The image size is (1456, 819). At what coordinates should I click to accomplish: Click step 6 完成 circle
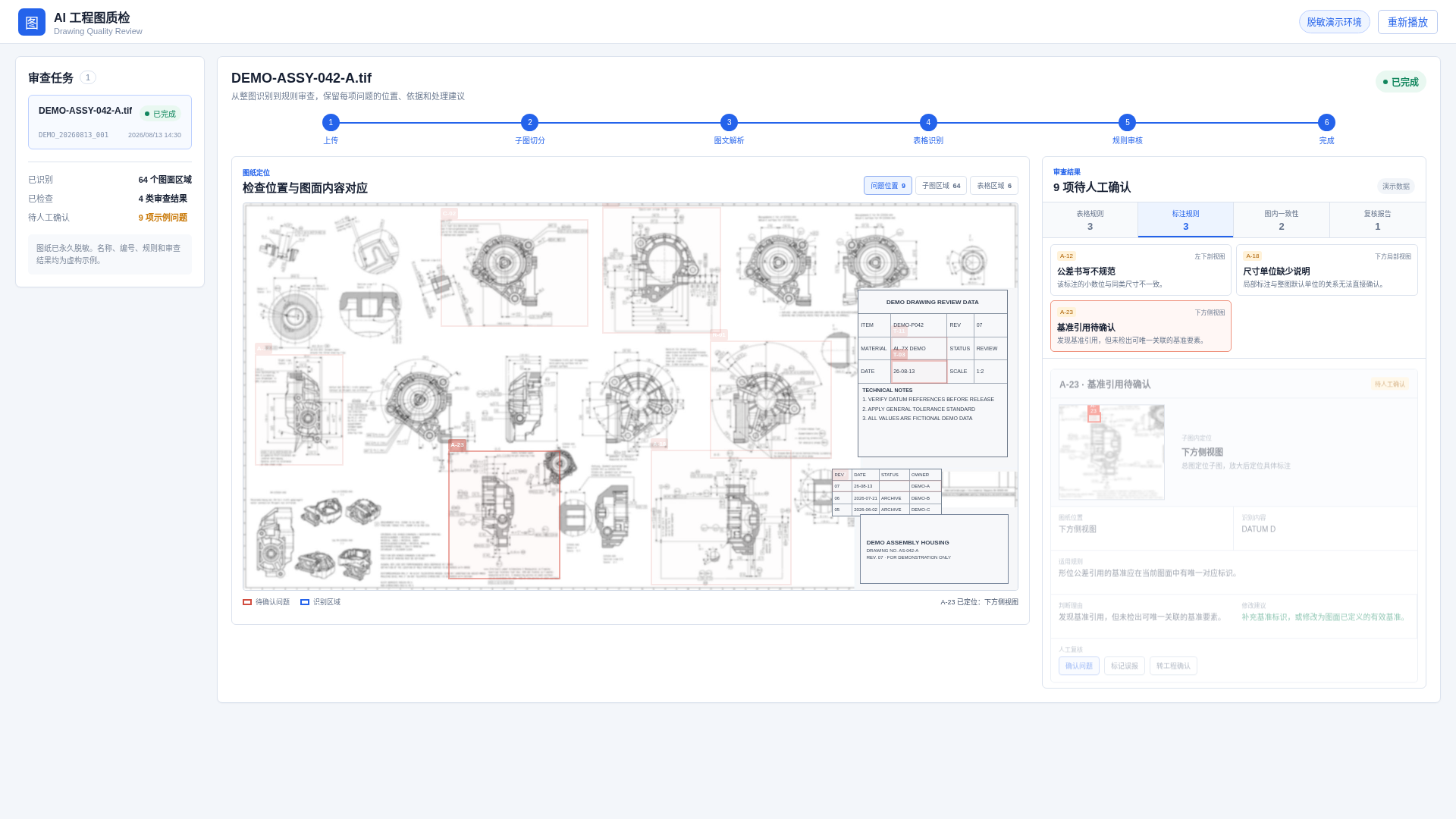(1326, 123)
